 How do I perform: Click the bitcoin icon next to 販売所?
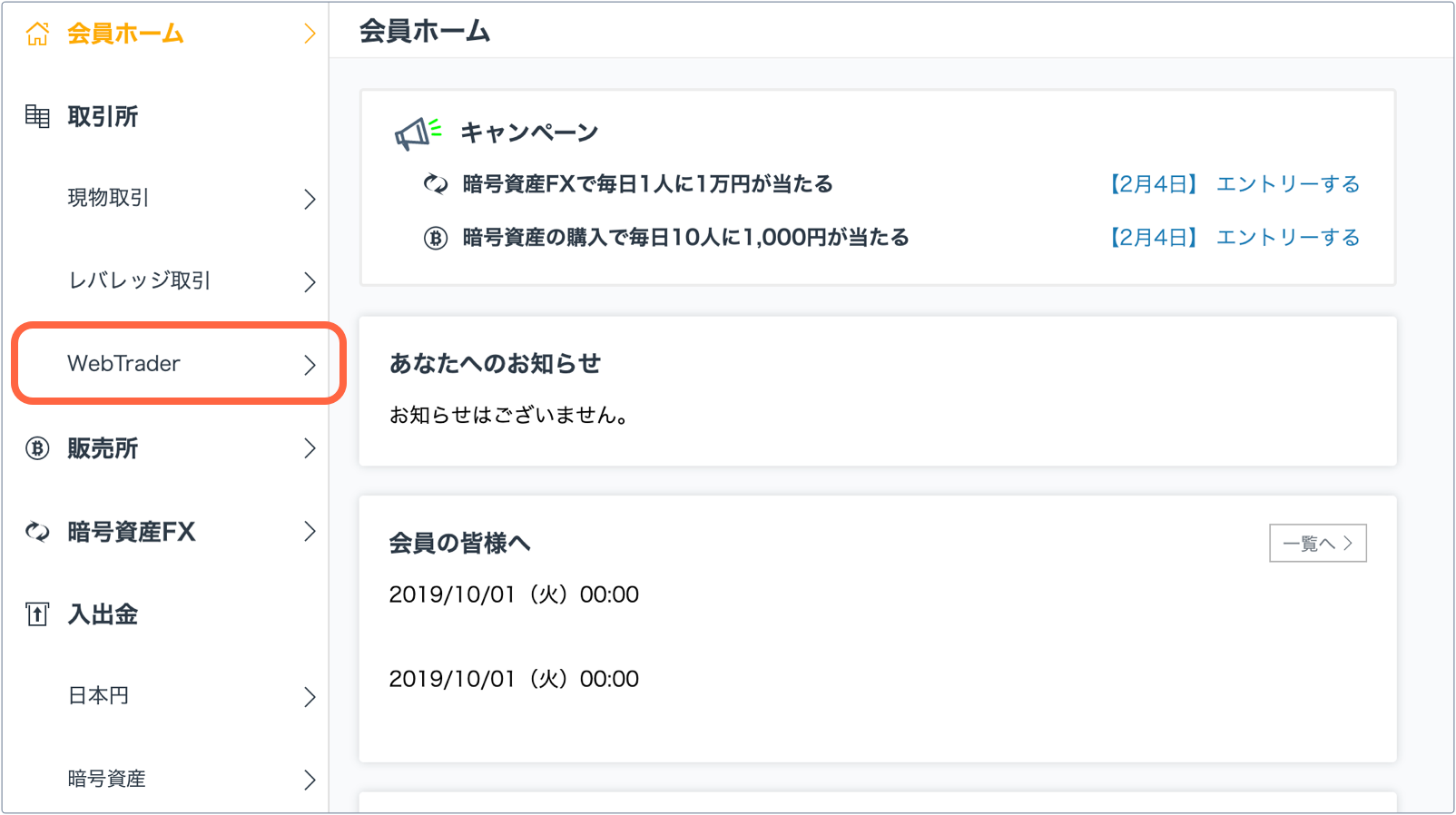coord(37,448)
